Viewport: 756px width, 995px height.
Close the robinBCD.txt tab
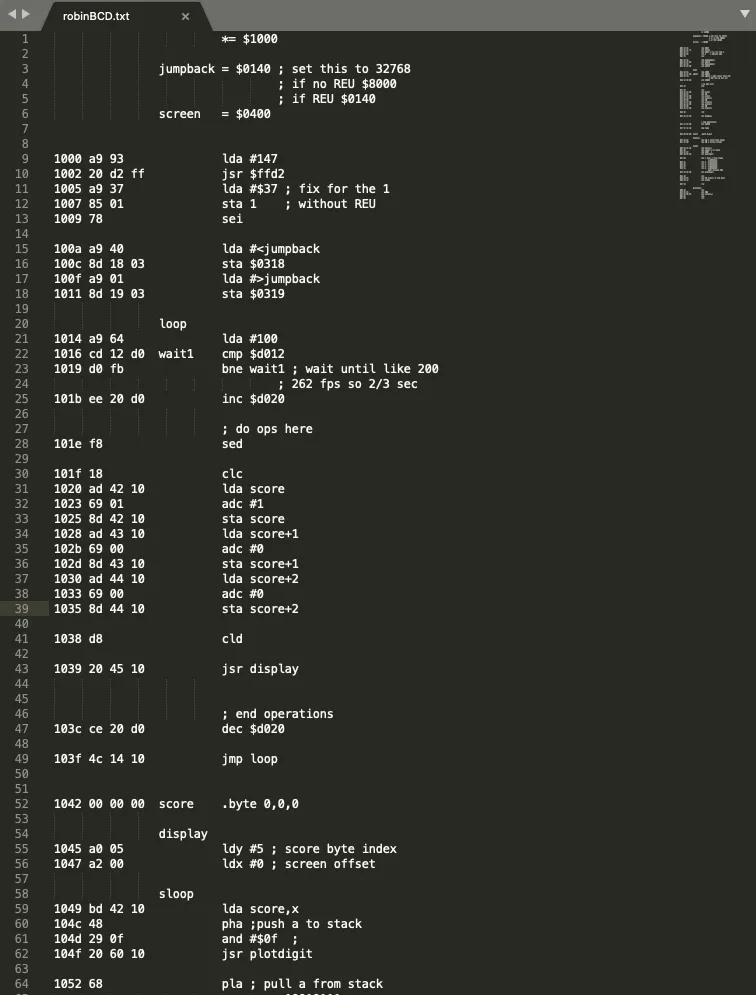coord(185,17)
